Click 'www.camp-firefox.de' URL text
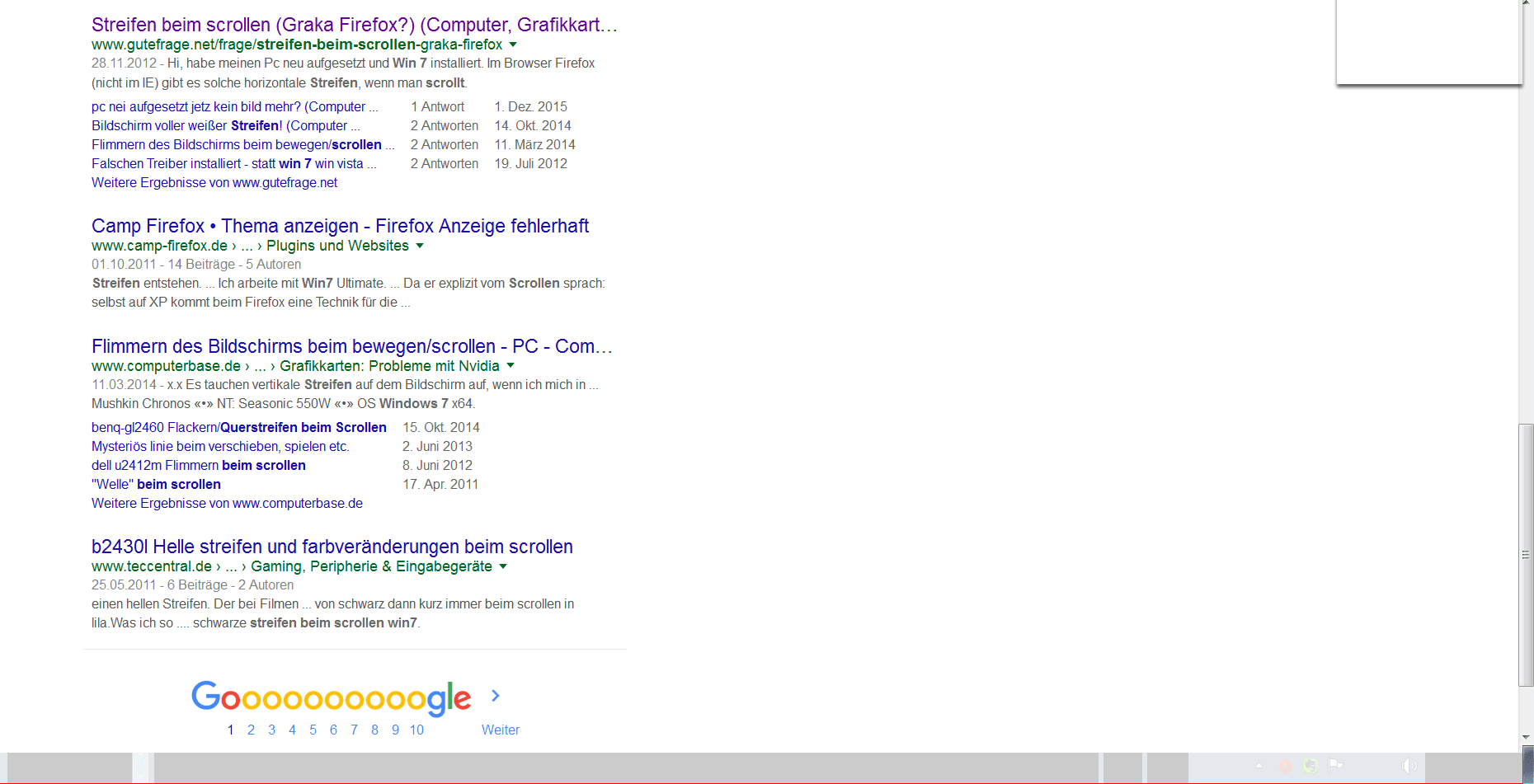 point(159,246)
